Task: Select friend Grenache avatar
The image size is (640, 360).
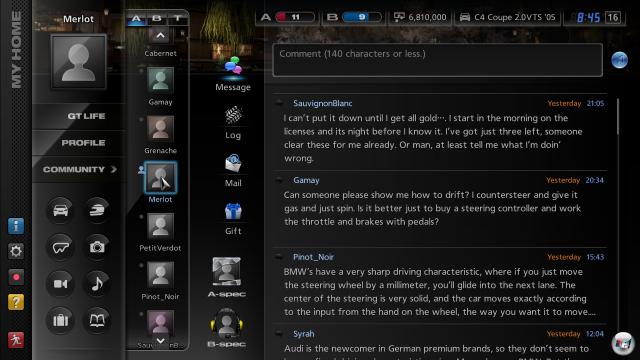Action: 160,129
